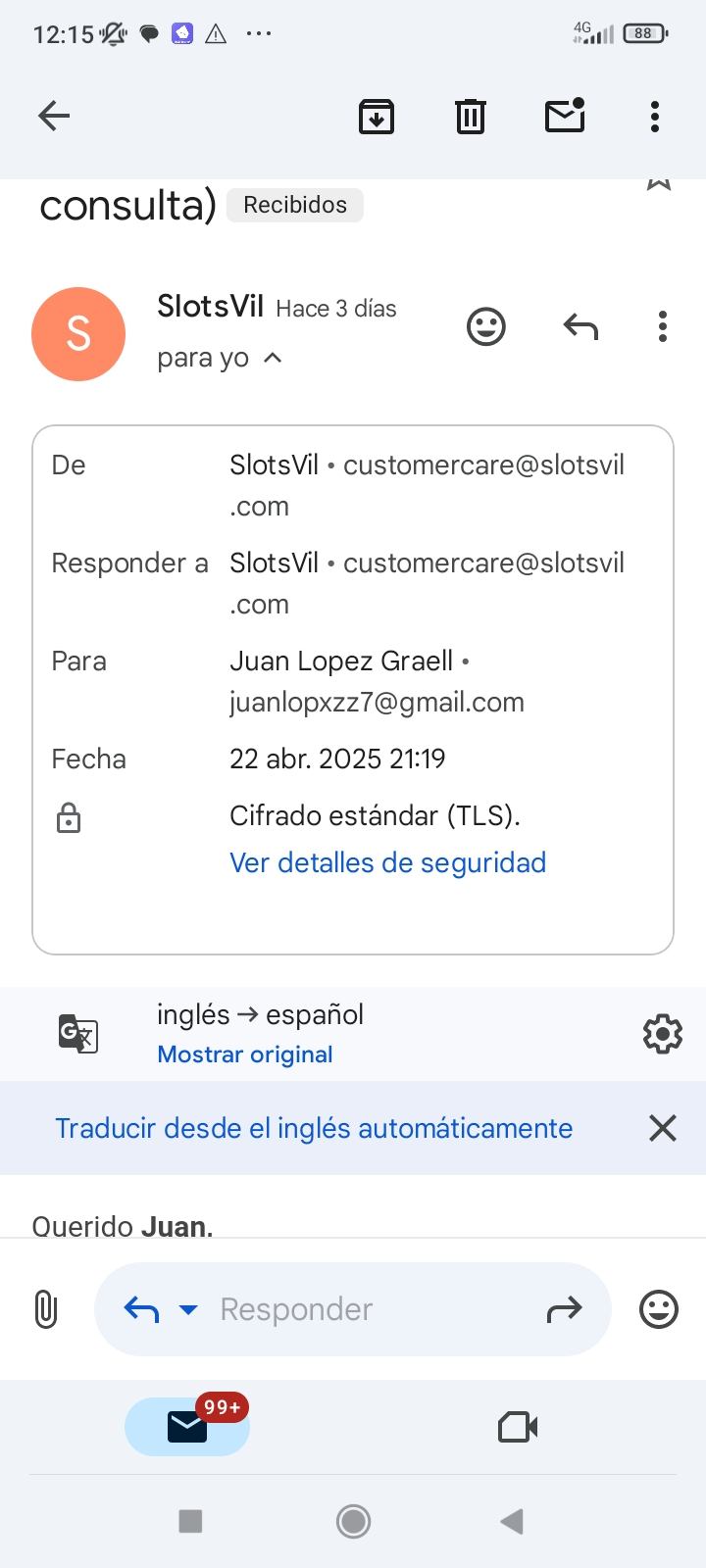Delete the email with trash icon

coord(471,117)
